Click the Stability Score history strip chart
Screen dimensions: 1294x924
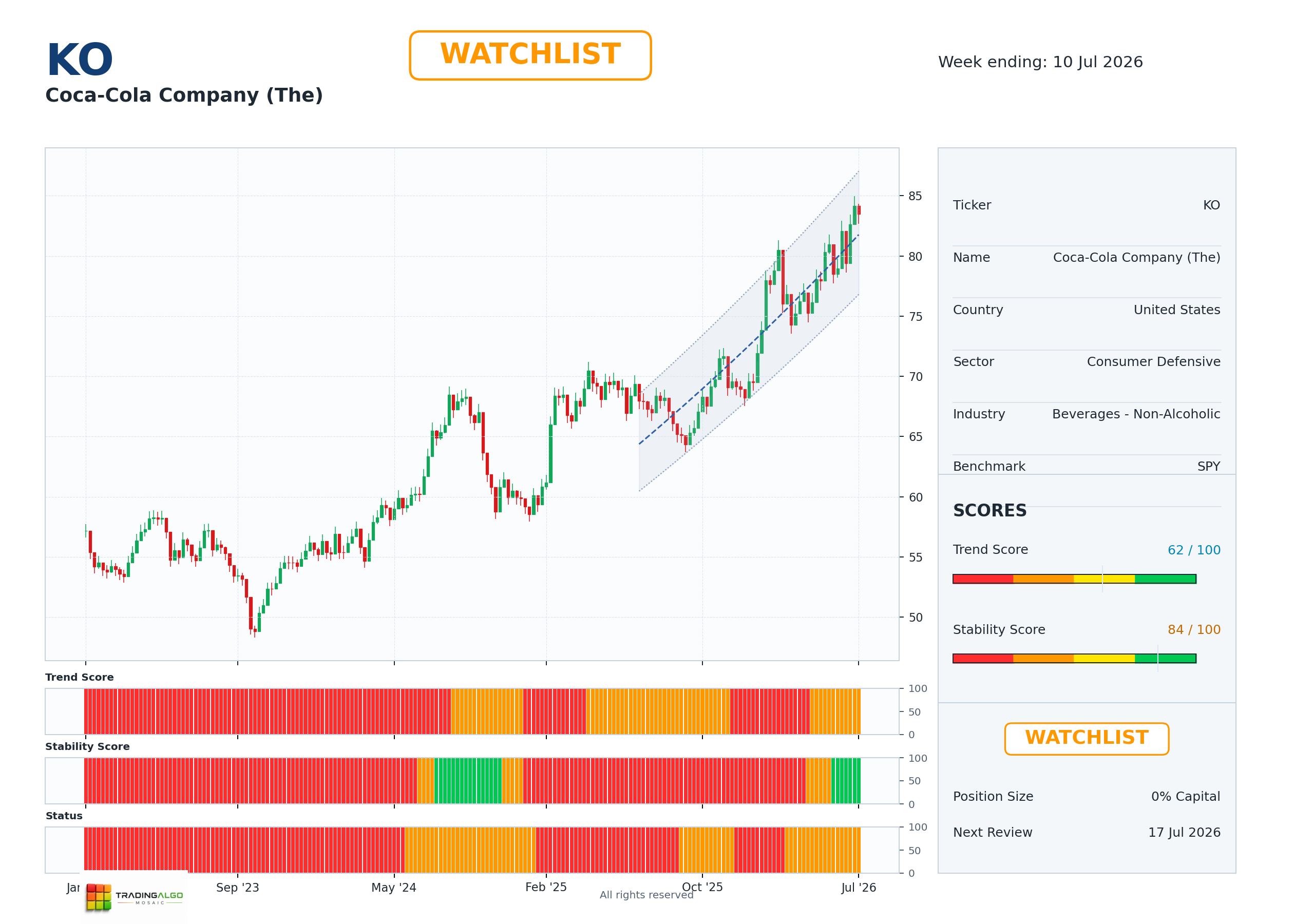[472, 781]
